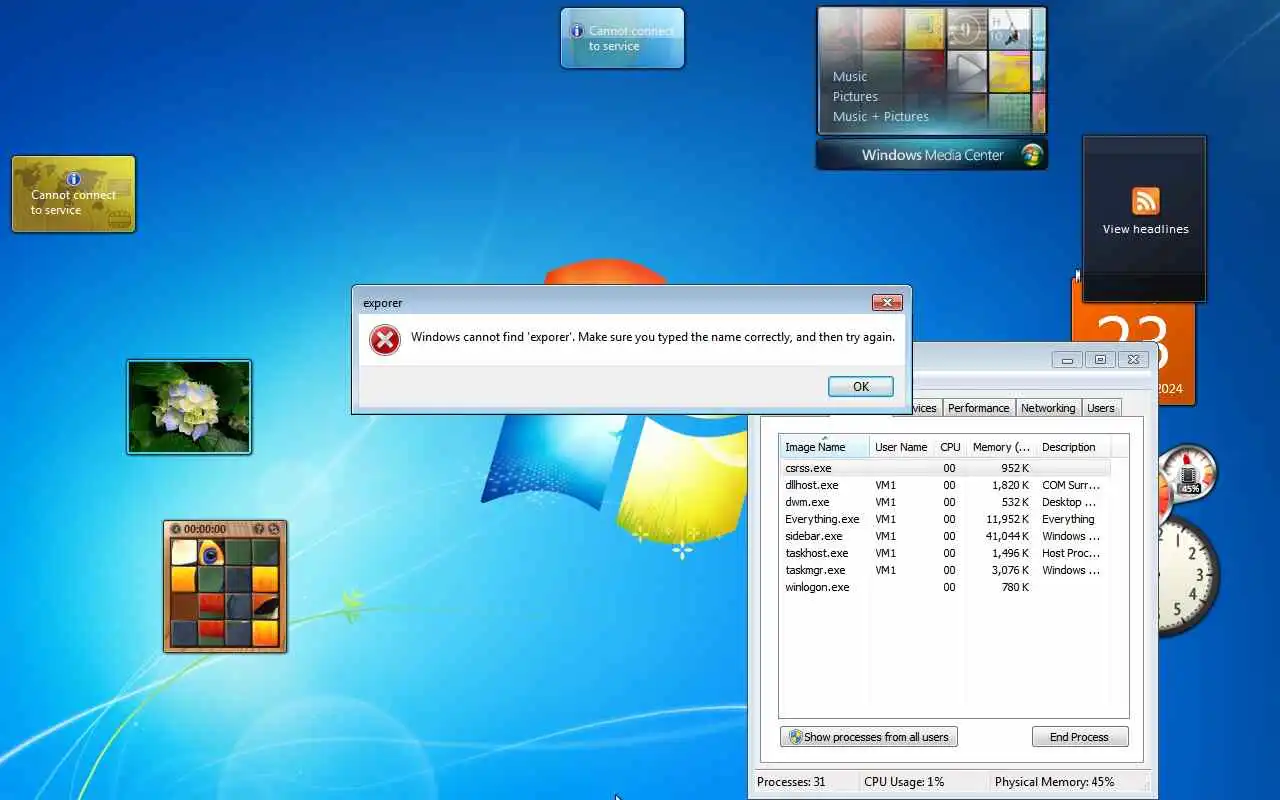
Task: Click OK in the exporer error dialog
Action: pos(860,386)
